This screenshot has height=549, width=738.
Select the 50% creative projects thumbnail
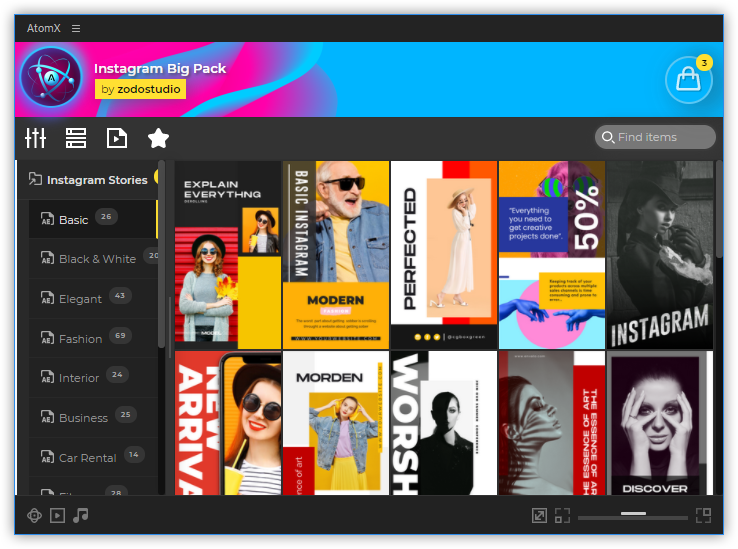point(552,255)
